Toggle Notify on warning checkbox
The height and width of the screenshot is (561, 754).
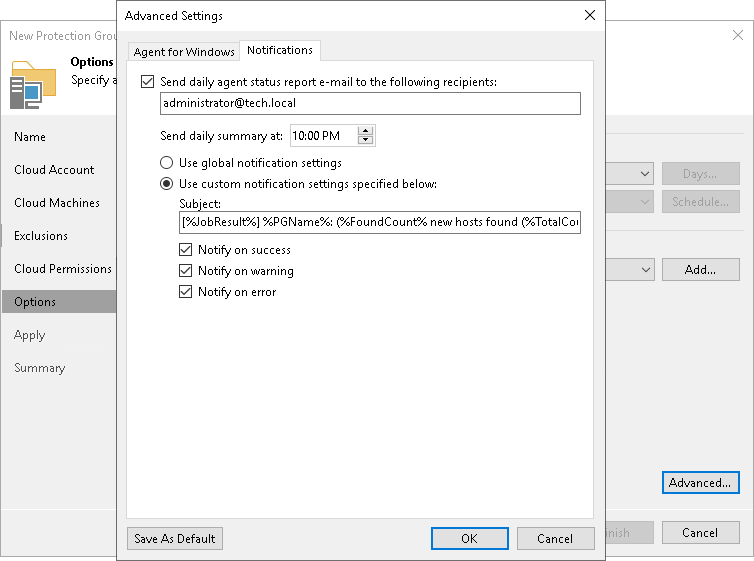[x=186, y=271]
